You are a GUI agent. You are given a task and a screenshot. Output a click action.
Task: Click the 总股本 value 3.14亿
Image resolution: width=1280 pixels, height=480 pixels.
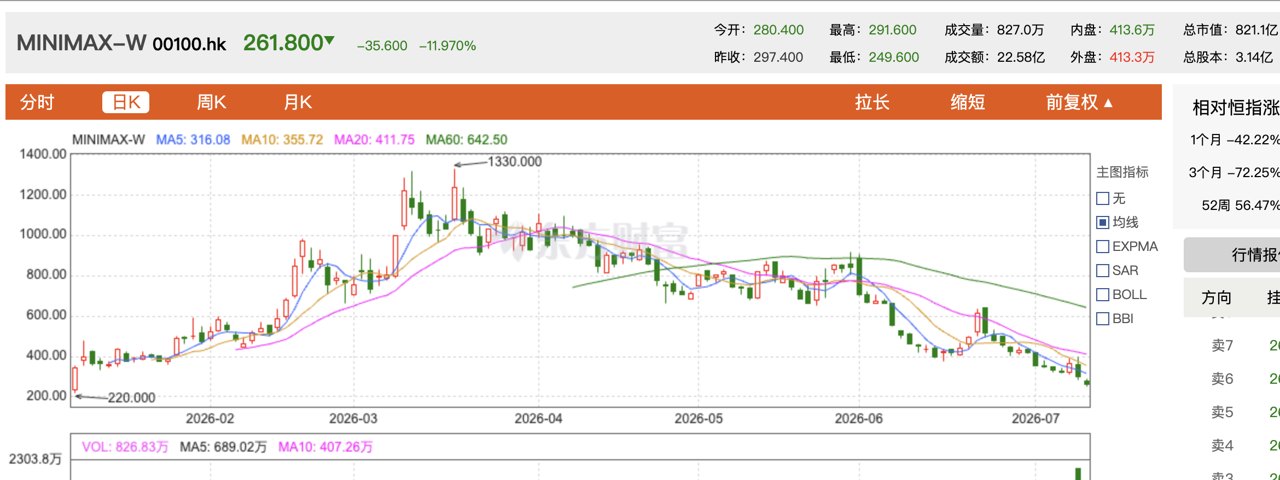click(x=1253, y=57)
